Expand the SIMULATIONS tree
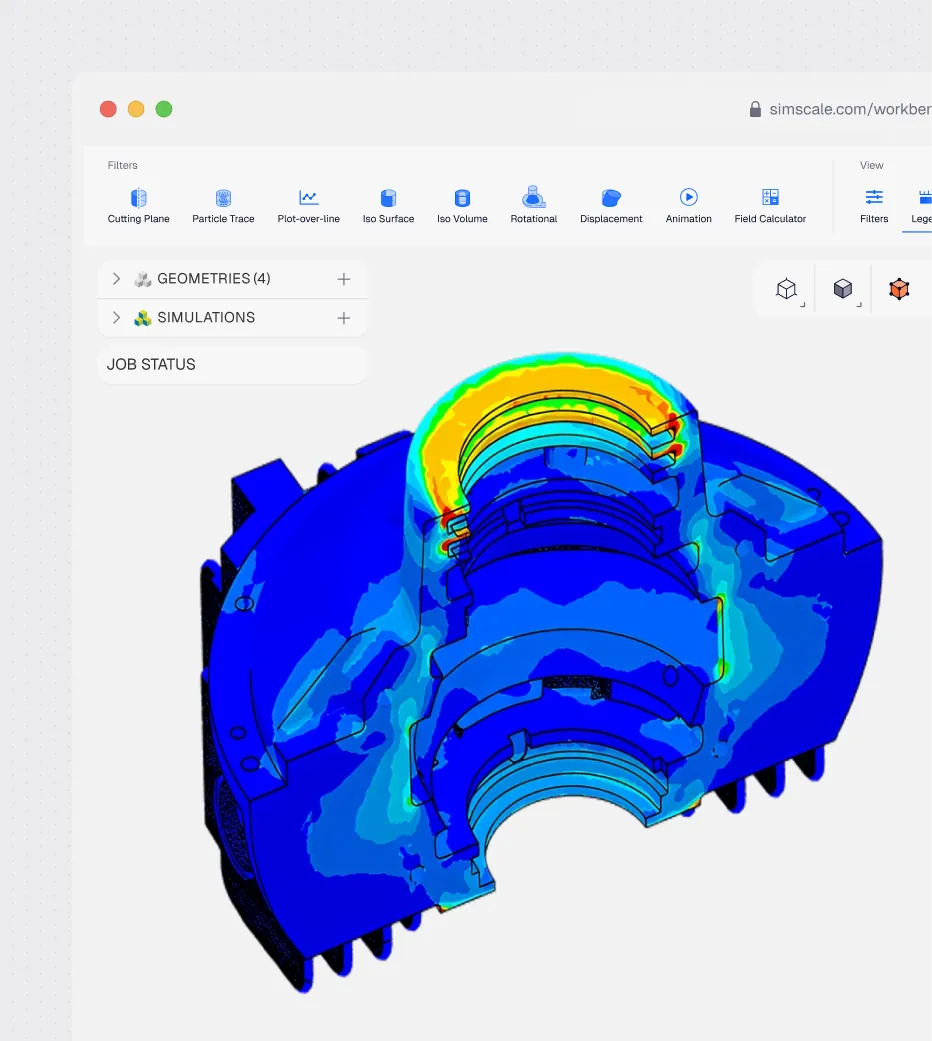 coord(116,318)
